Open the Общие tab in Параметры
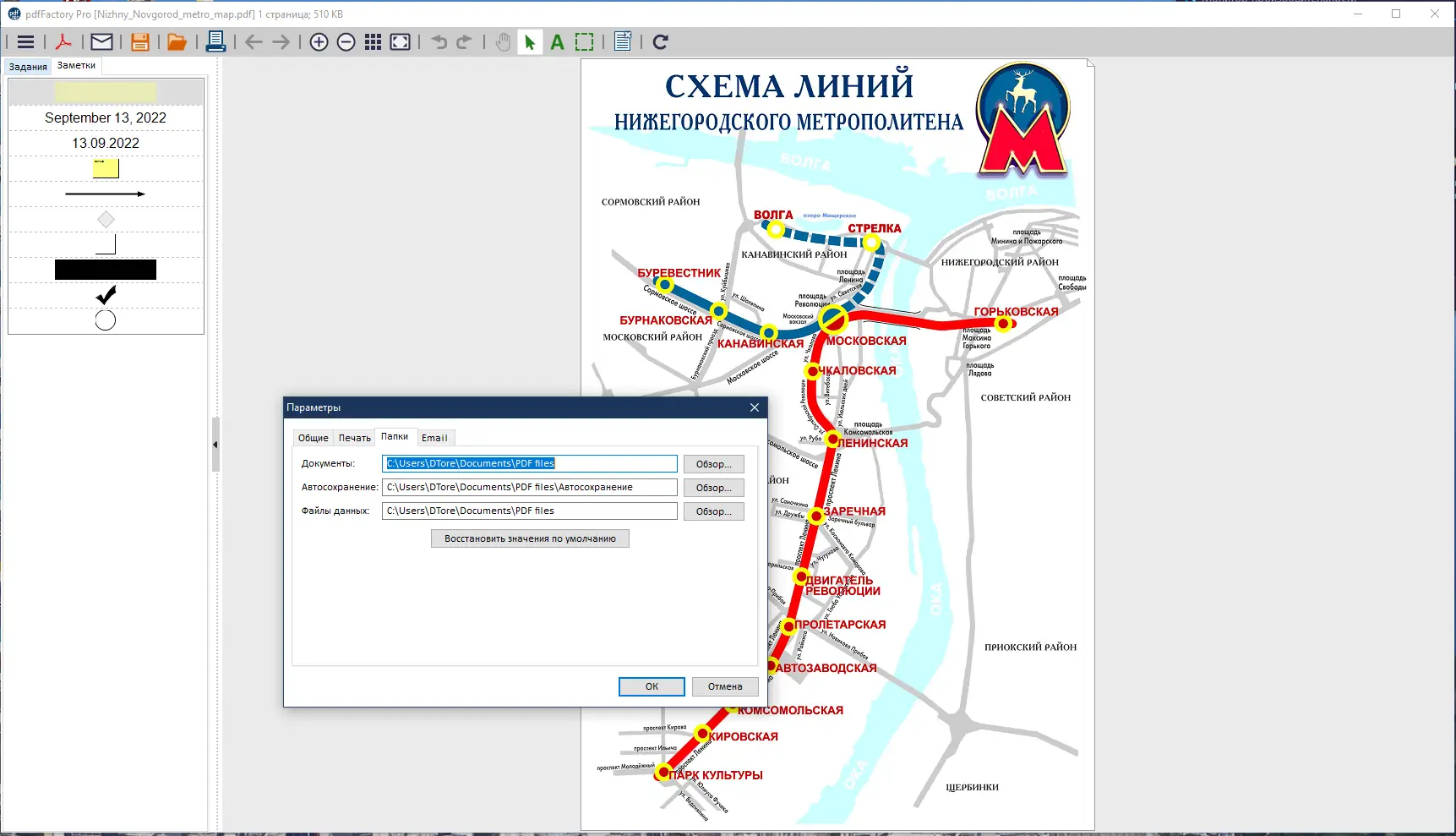The height and width of the screenshot is (836, 1456). coord(313,438)
